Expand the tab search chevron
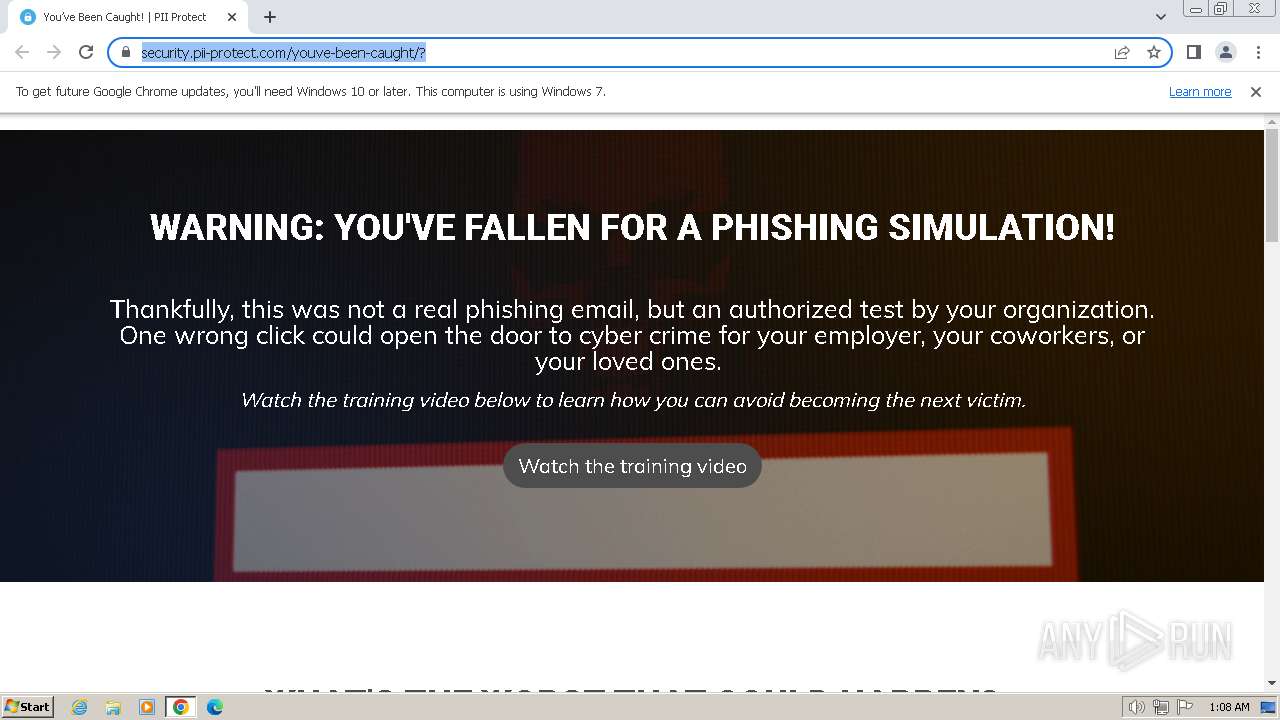 [1160, 16]
